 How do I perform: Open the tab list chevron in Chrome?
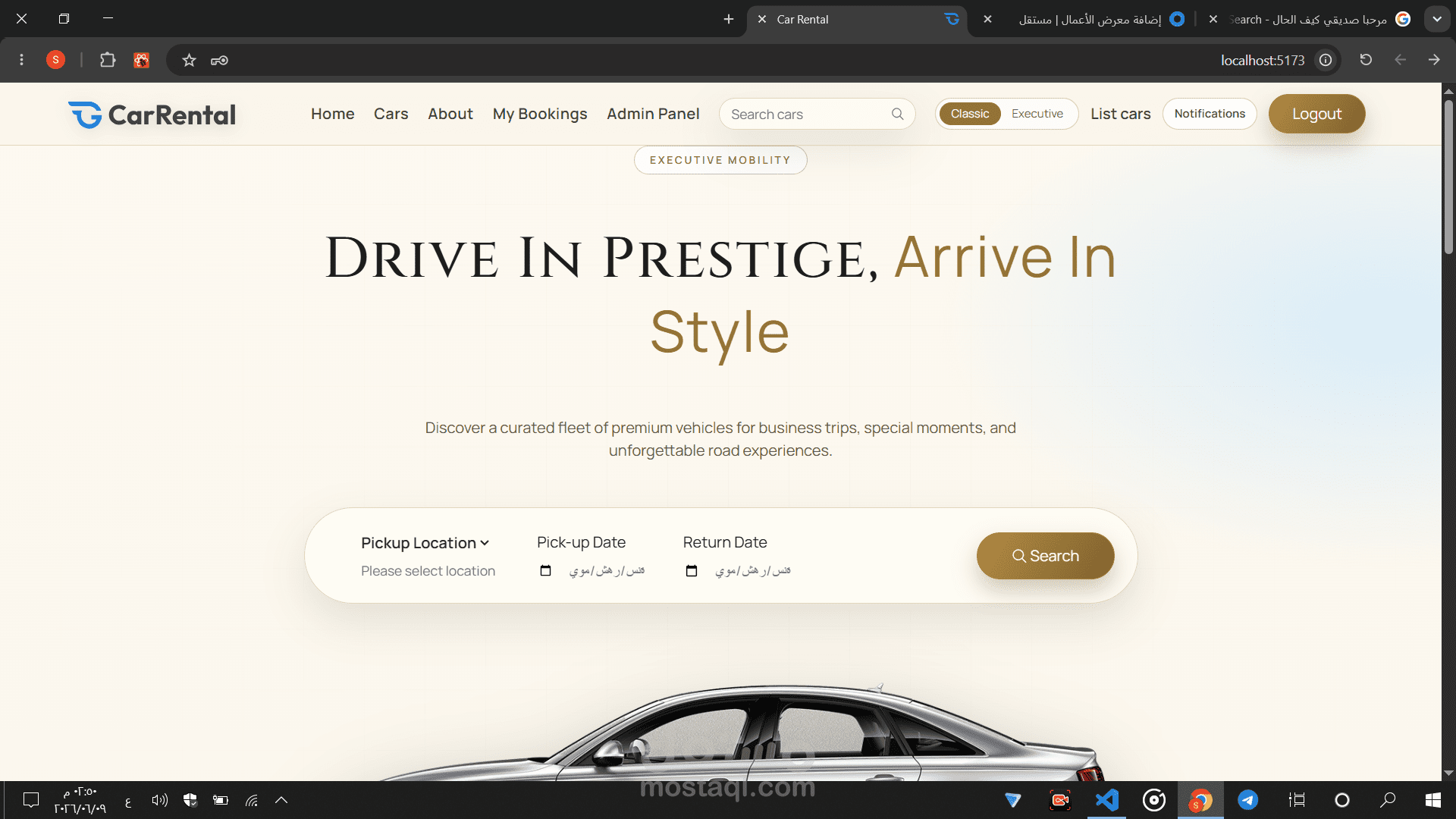click(1437, 19)
